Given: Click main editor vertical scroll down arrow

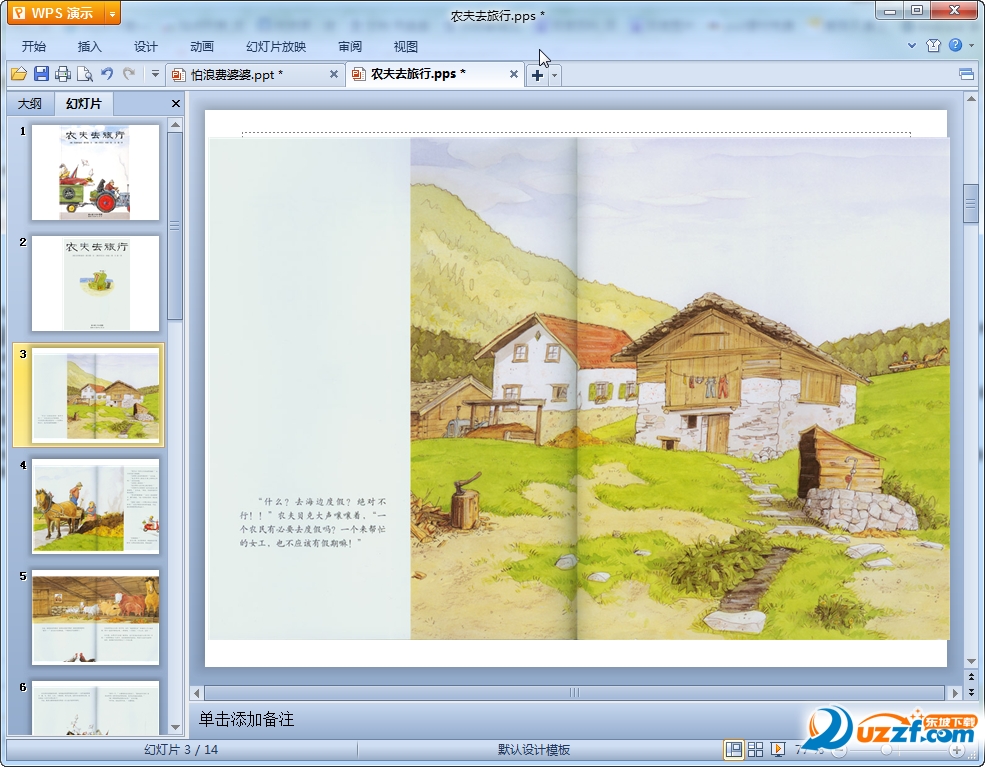Looking at the screenshot, I should pos(971,661).
